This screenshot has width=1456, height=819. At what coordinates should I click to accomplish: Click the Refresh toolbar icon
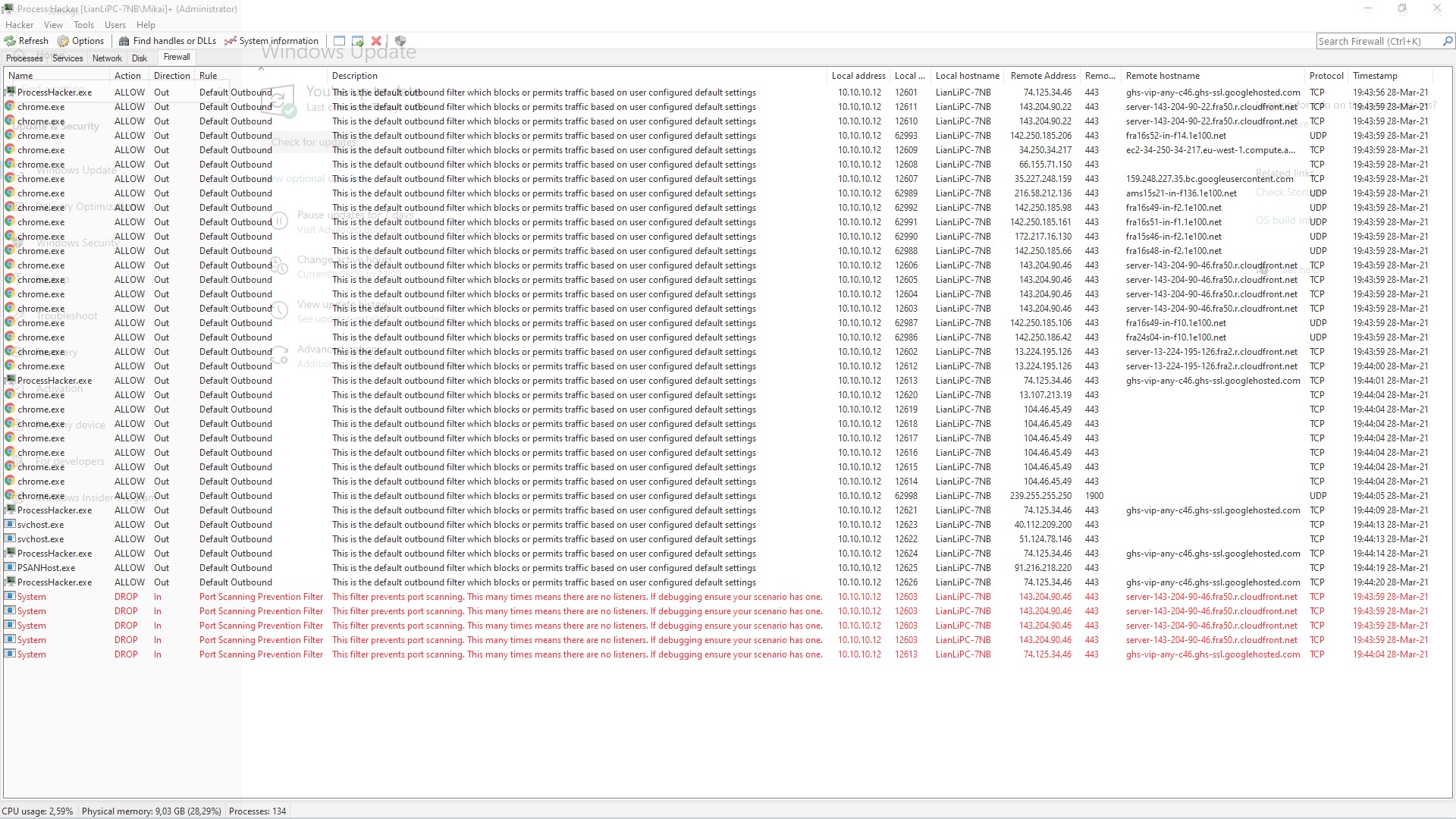click(x=10, y=41)
